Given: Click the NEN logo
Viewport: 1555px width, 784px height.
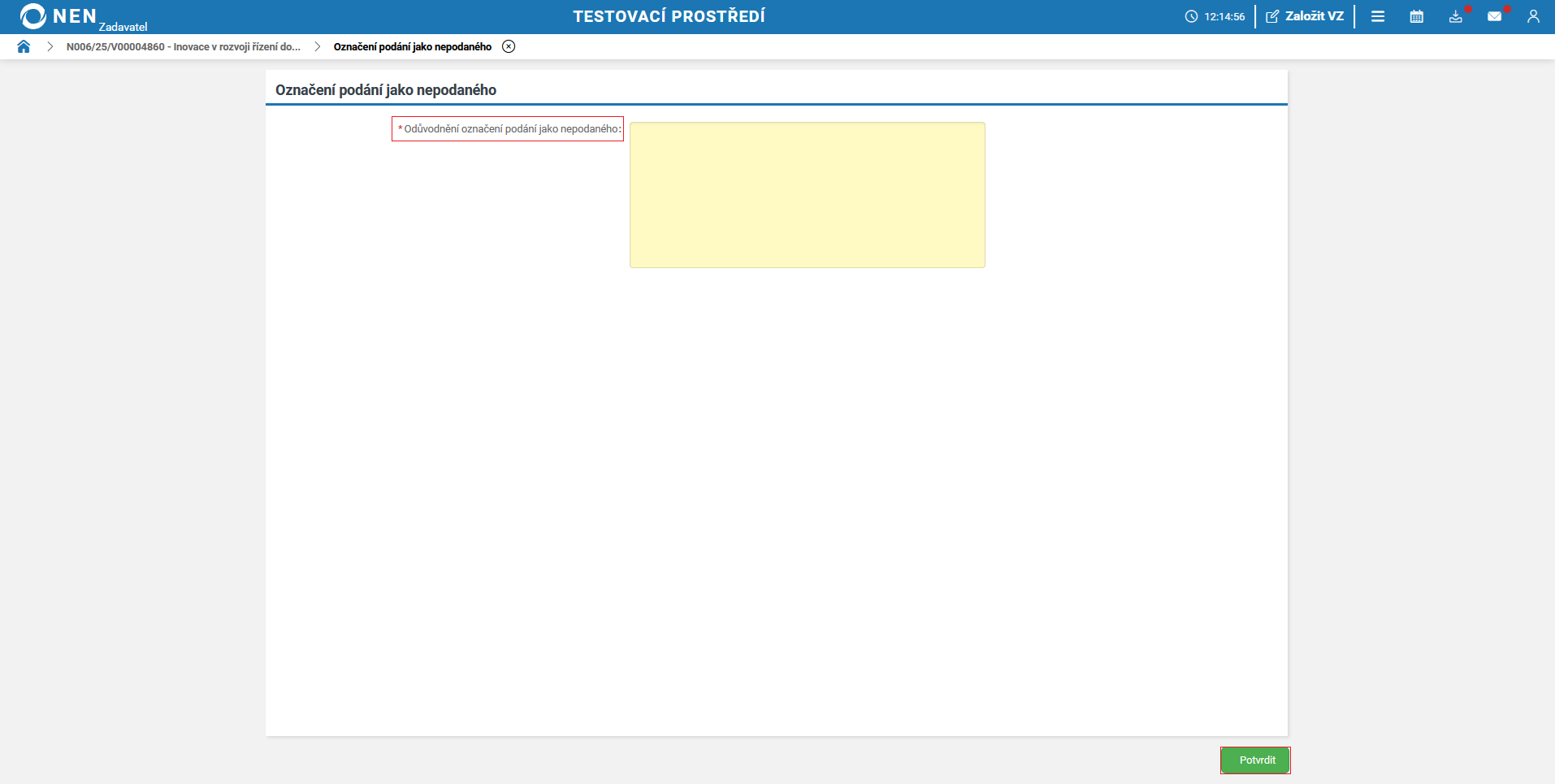Looking at the screenshot, I should click(x=33, y=15).
